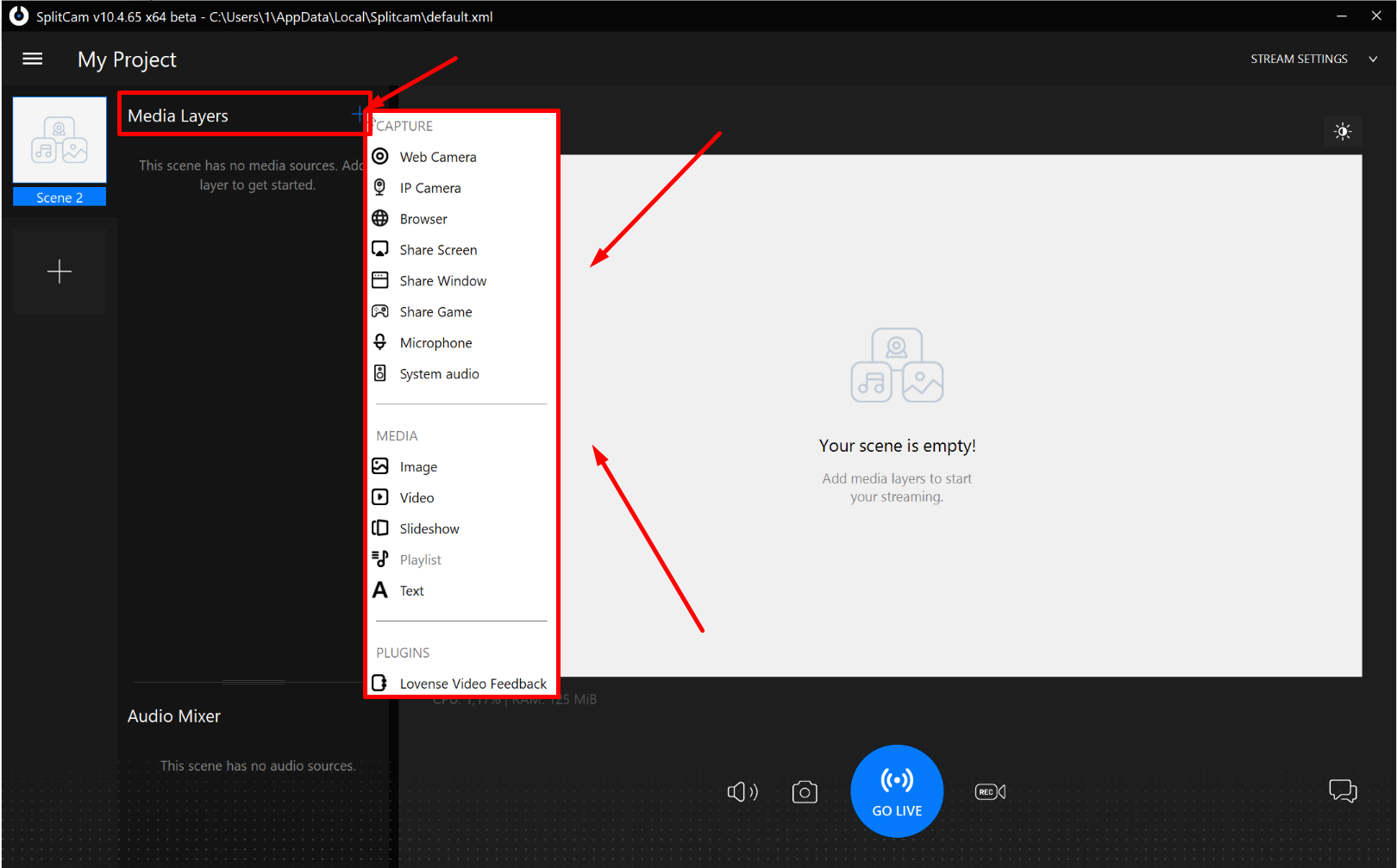Open the hamburger menu

tap(32, 59)
